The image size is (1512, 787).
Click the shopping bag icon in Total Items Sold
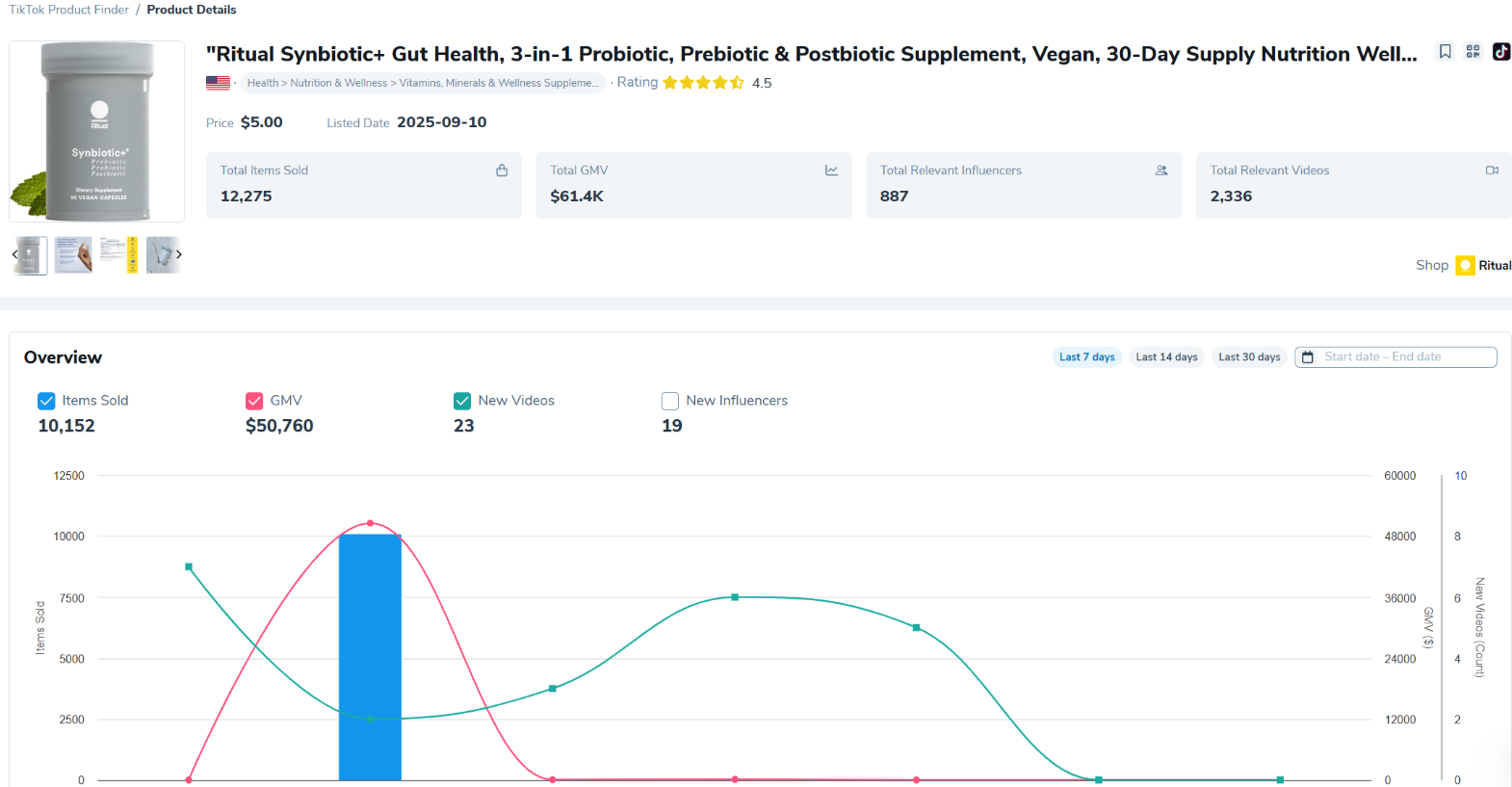click(x=502, y=171)
